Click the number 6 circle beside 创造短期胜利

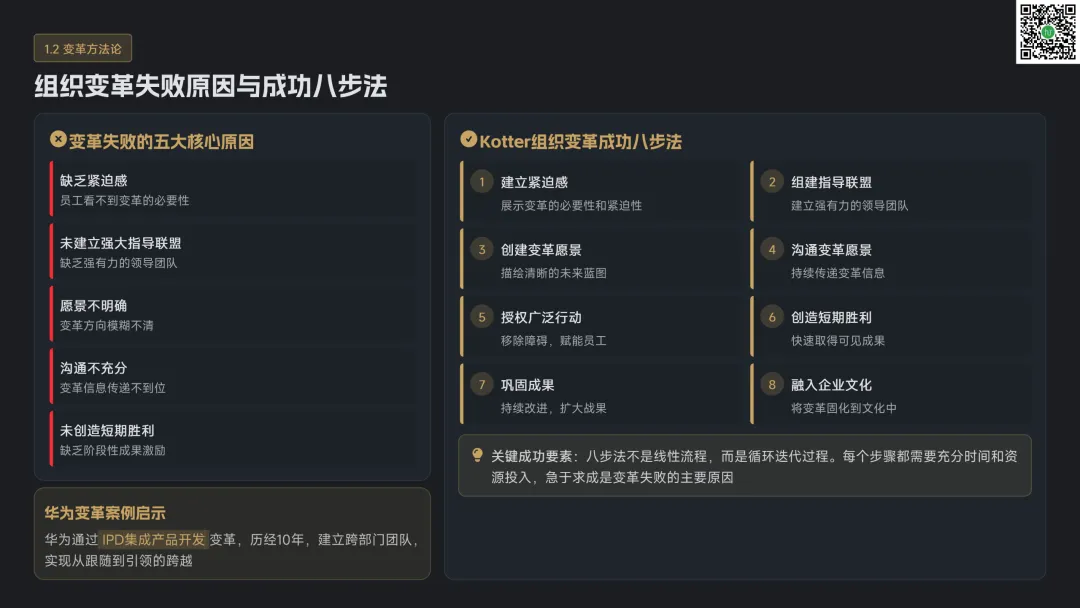click(772, 317)
